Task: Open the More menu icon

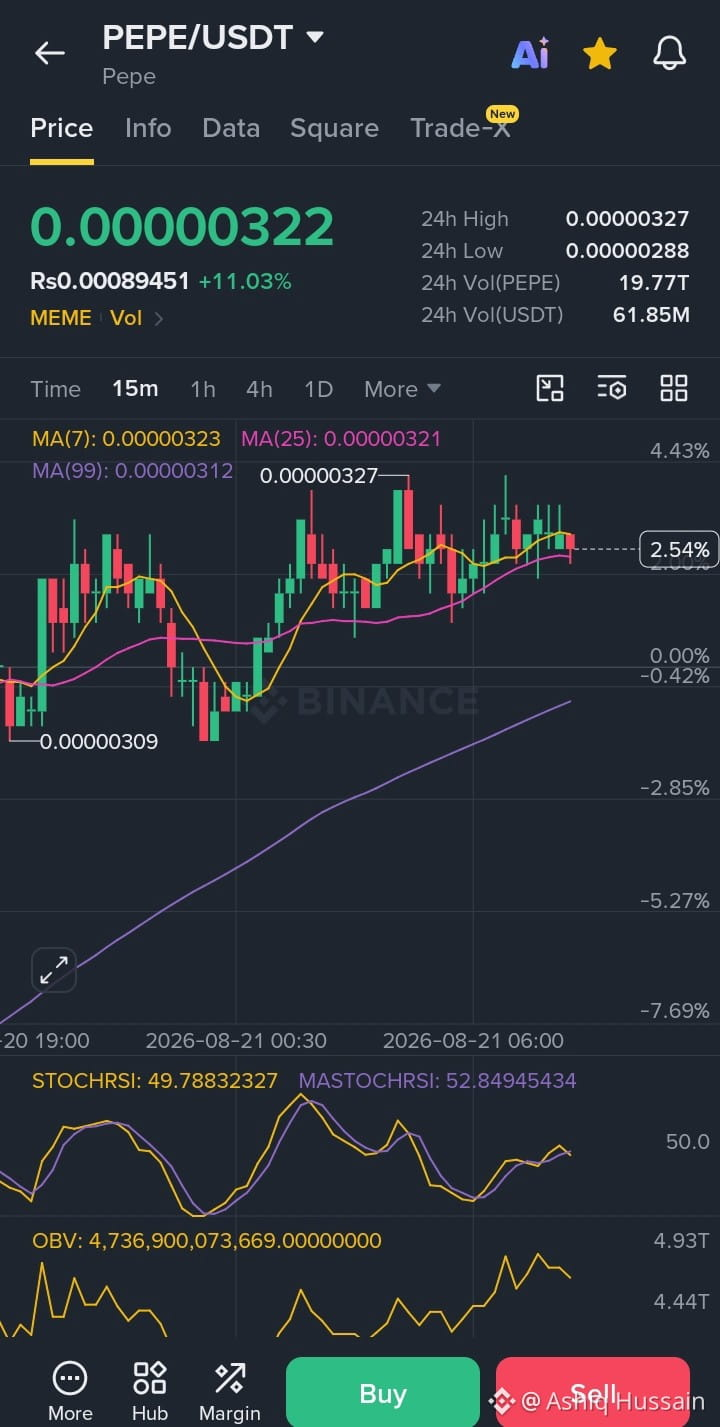Action: 70,1391
